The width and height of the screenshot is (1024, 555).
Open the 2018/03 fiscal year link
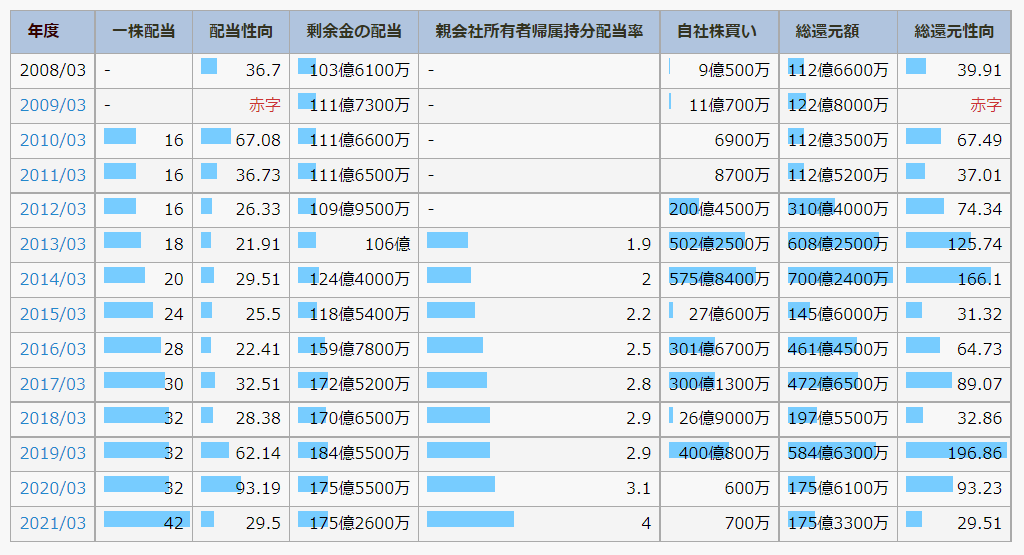click(x=53, y=418)
